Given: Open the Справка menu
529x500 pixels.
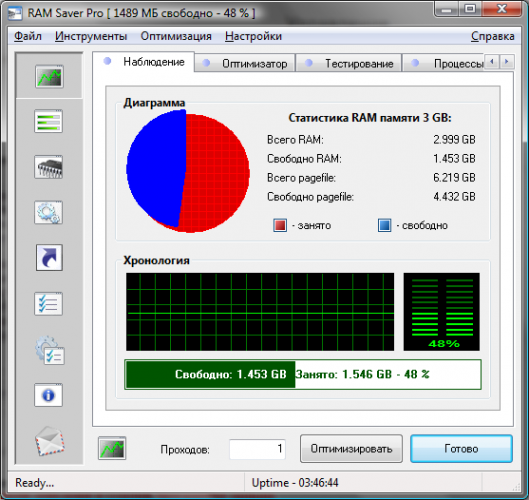Looking at the screenshot, I should point(493,36).
